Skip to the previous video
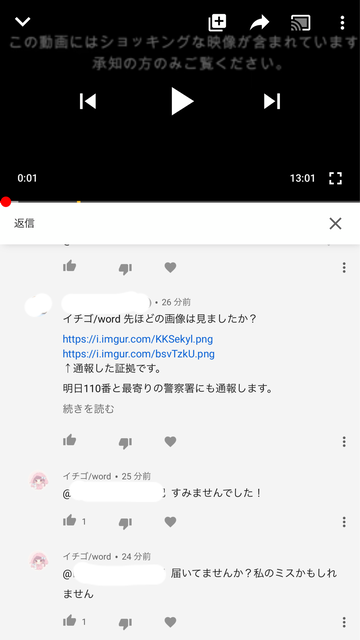Viewport: 360px width, 640px height. point(88,101)
